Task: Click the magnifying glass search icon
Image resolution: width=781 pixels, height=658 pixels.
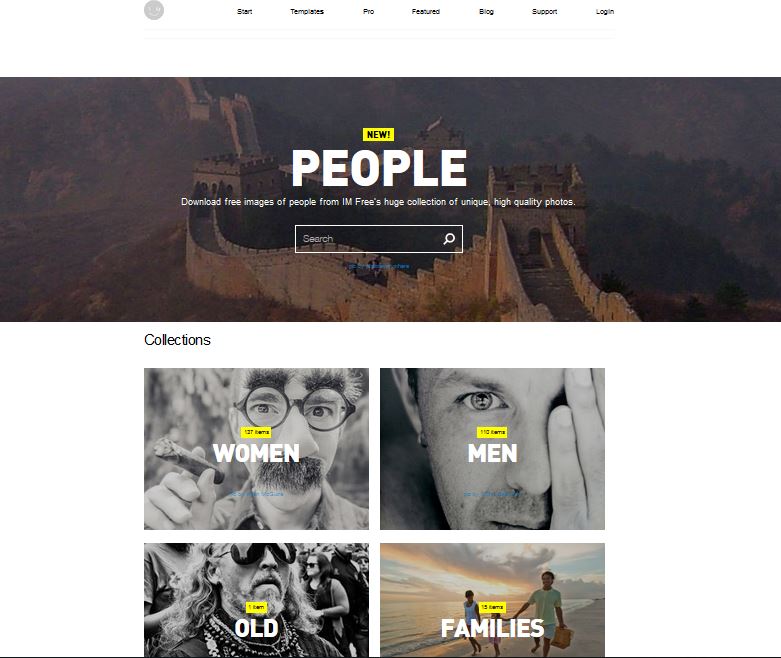Action: pyautogui.click(x=449, y=239)
